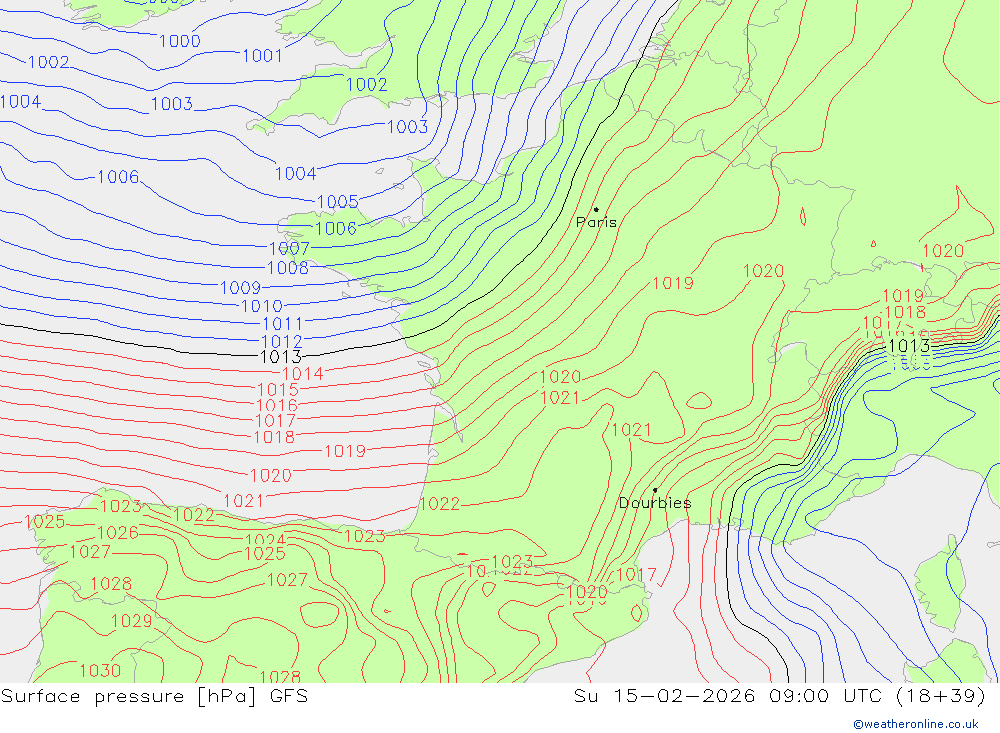Click the Dourbies location label

tap(655, 503)
